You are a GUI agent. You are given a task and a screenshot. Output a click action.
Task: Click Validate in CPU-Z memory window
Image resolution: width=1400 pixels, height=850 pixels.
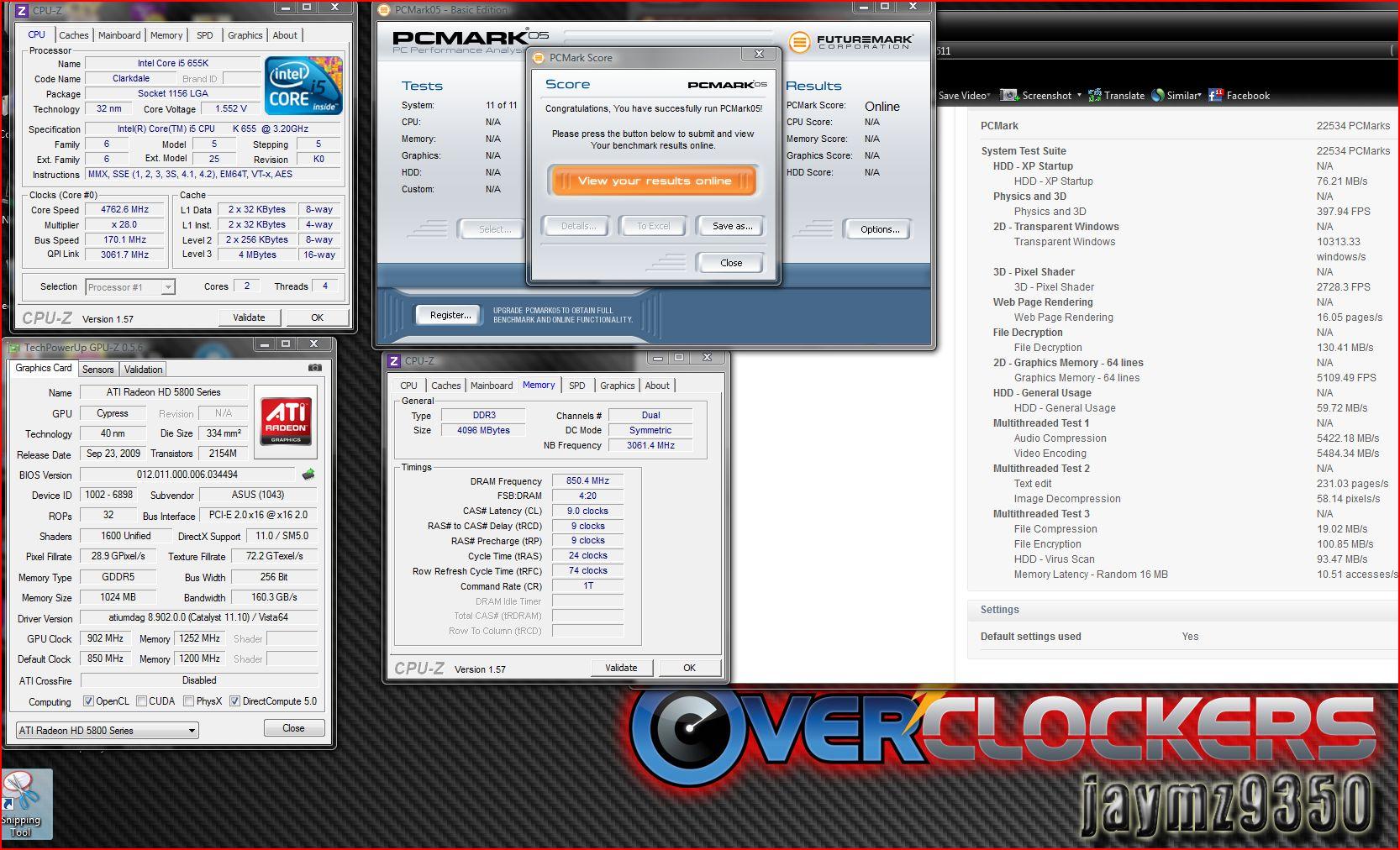coord(621,668)
